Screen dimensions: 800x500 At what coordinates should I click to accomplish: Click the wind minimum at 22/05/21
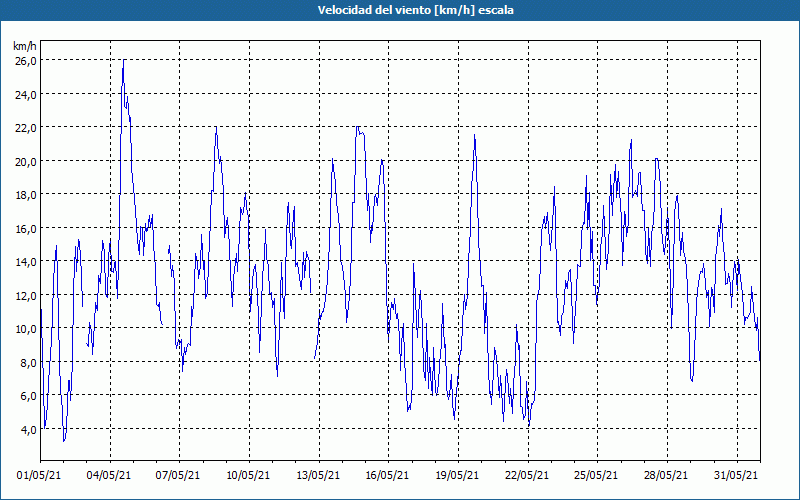pyautogui.click(x=529, y=426)
